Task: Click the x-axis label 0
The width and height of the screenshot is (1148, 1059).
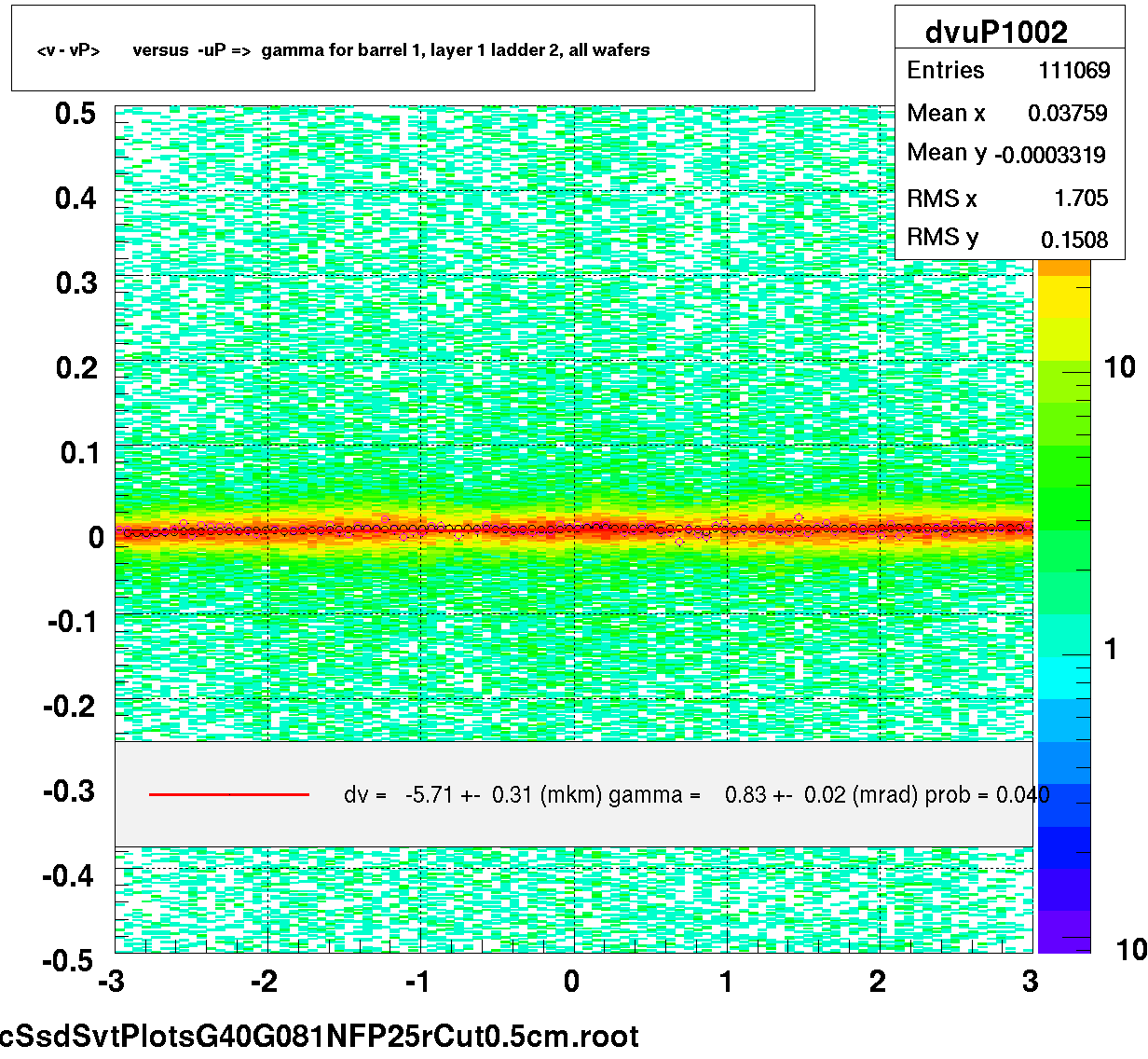Action: [572, 982]
